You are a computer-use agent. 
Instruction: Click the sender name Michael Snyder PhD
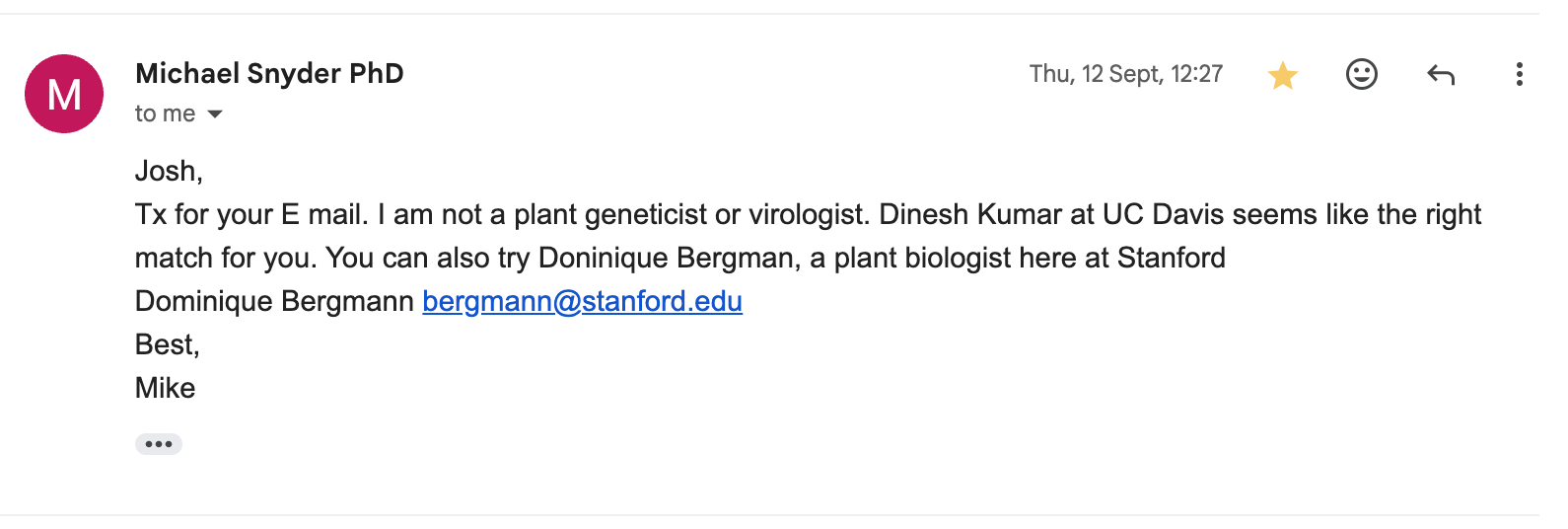pyautogui.click(x=269, y=73)
